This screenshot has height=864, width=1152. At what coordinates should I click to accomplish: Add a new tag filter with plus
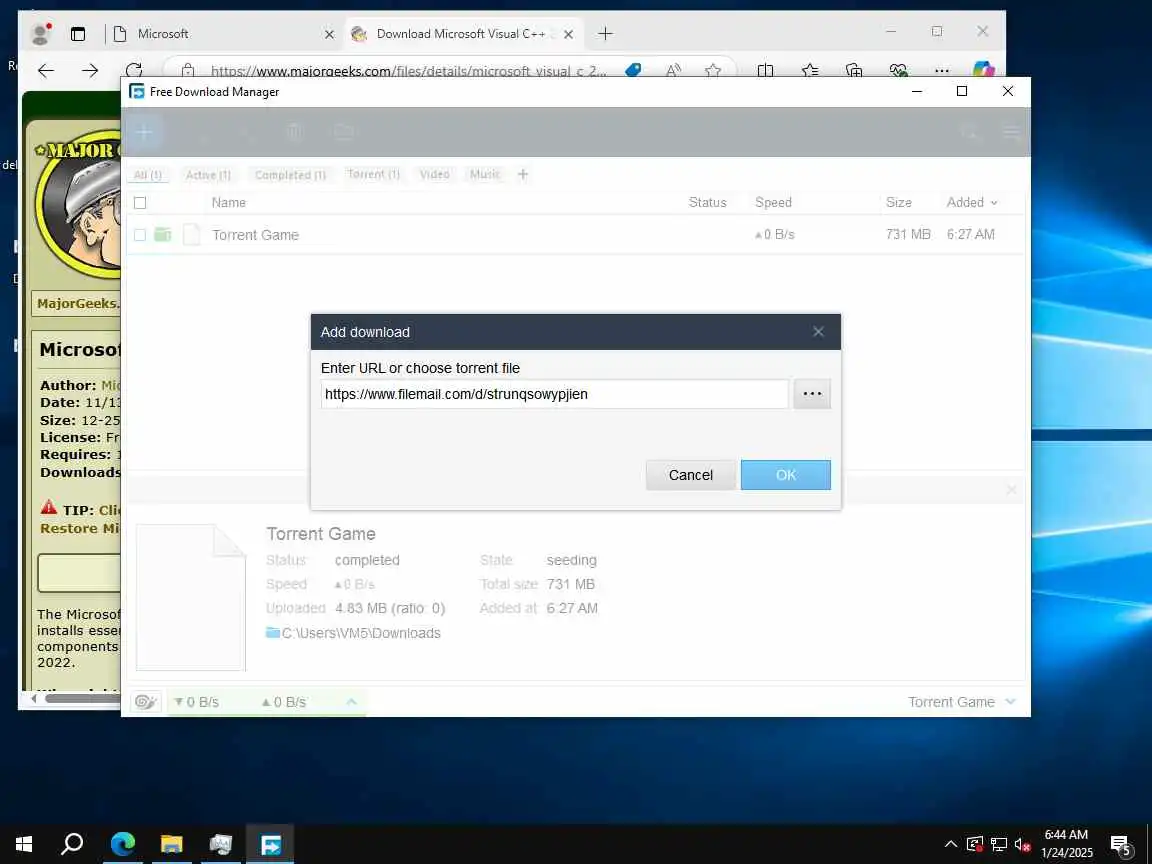tap(523, 174)
